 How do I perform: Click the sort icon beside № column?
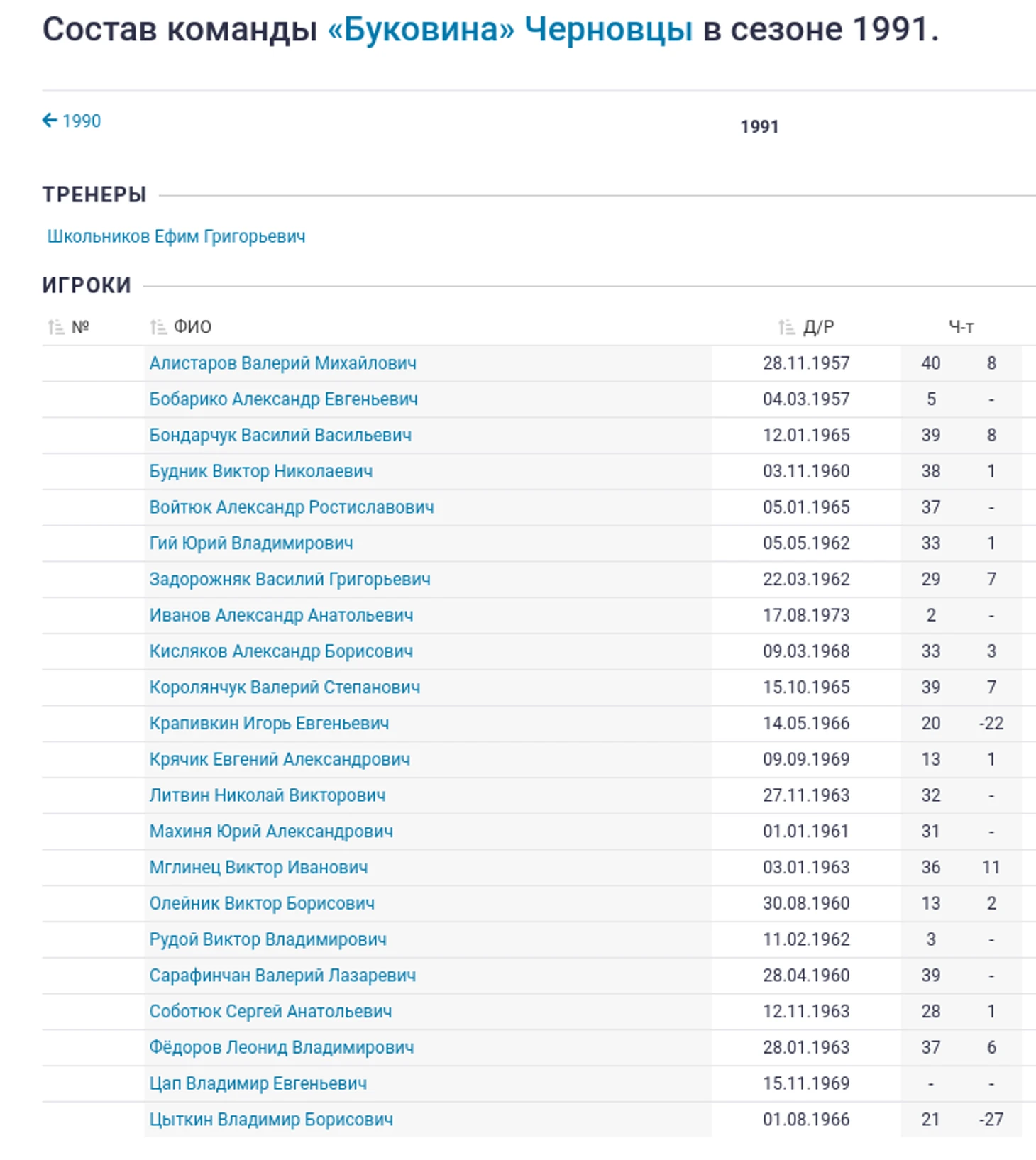pos(56,327)
